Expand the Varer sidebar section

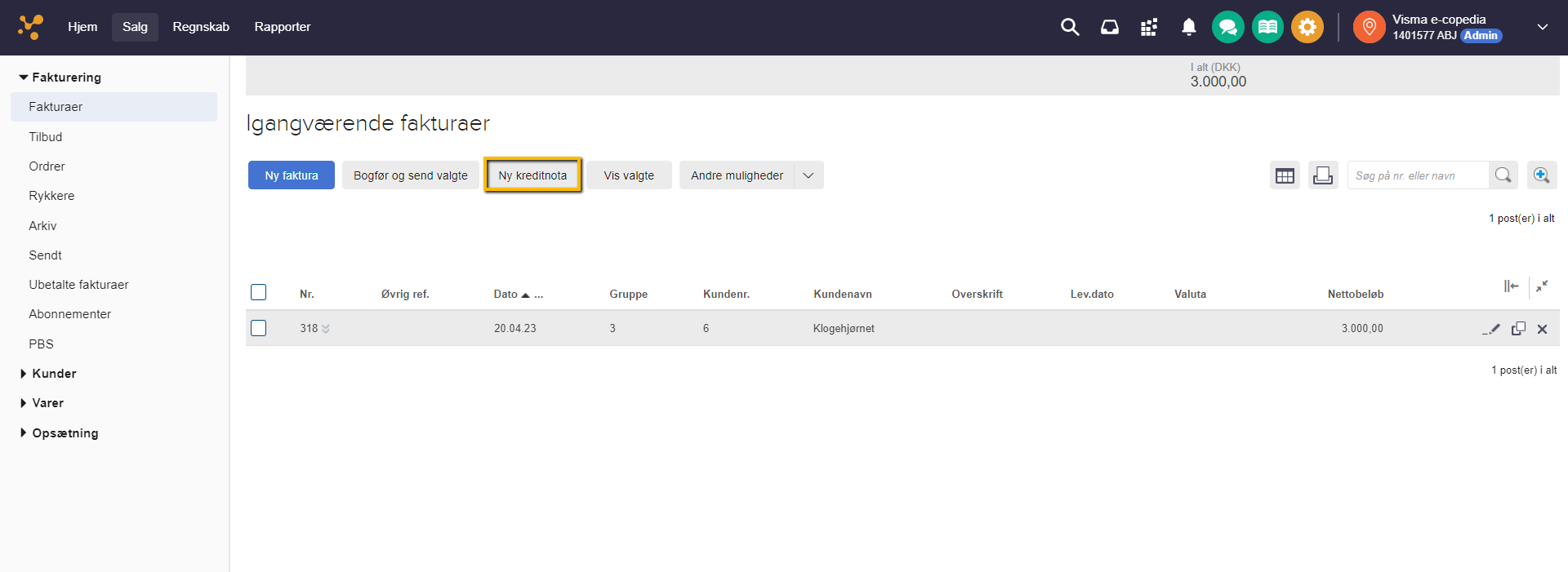pyautogui.click(x=47, y=403)
